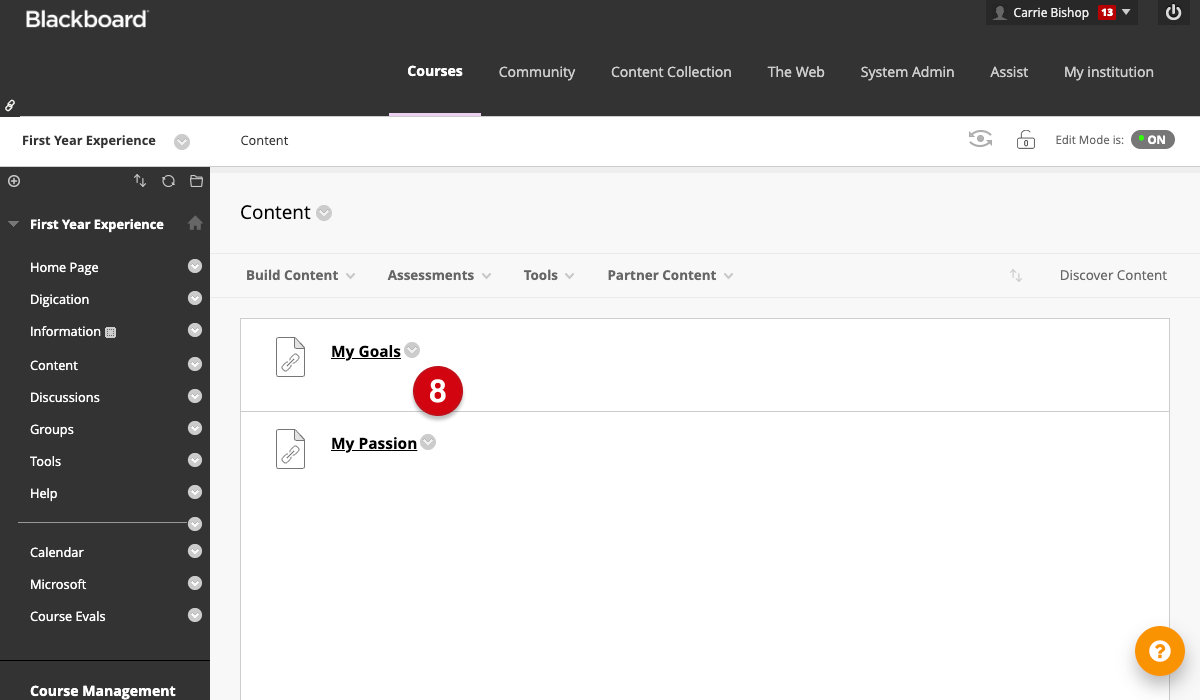Refresh the course menu with the refresh icon
Image resolution: width=1200 pixels, height=700 pixels.
[x=168, y=181]
